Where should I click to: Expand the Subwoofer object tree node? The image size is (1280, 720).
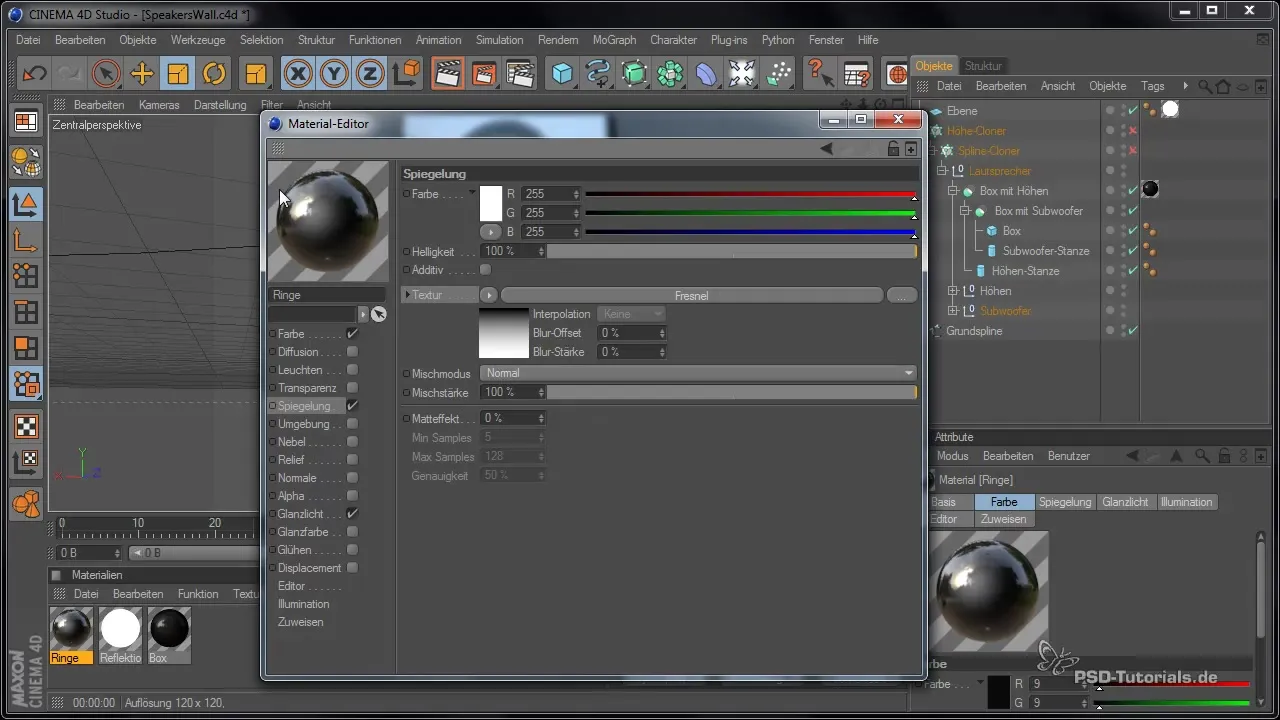[x=953, y=311]
